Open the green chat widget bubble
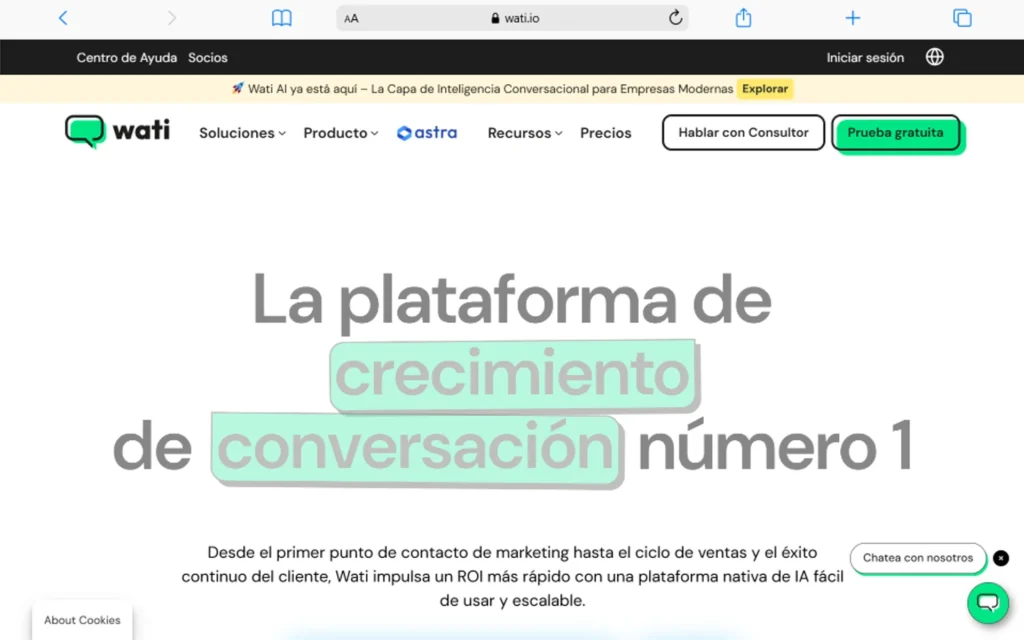The image size is (1024, 640). [987, 602]
